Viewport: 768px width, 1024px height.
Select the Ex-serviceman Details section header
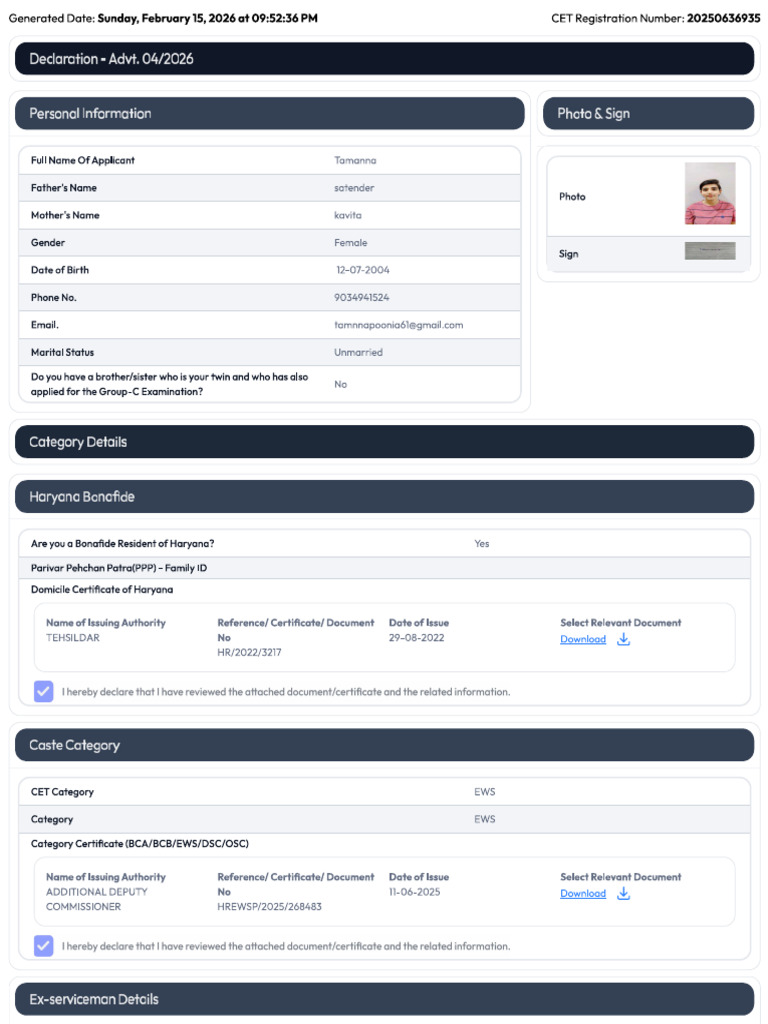(x=385, y=999)
